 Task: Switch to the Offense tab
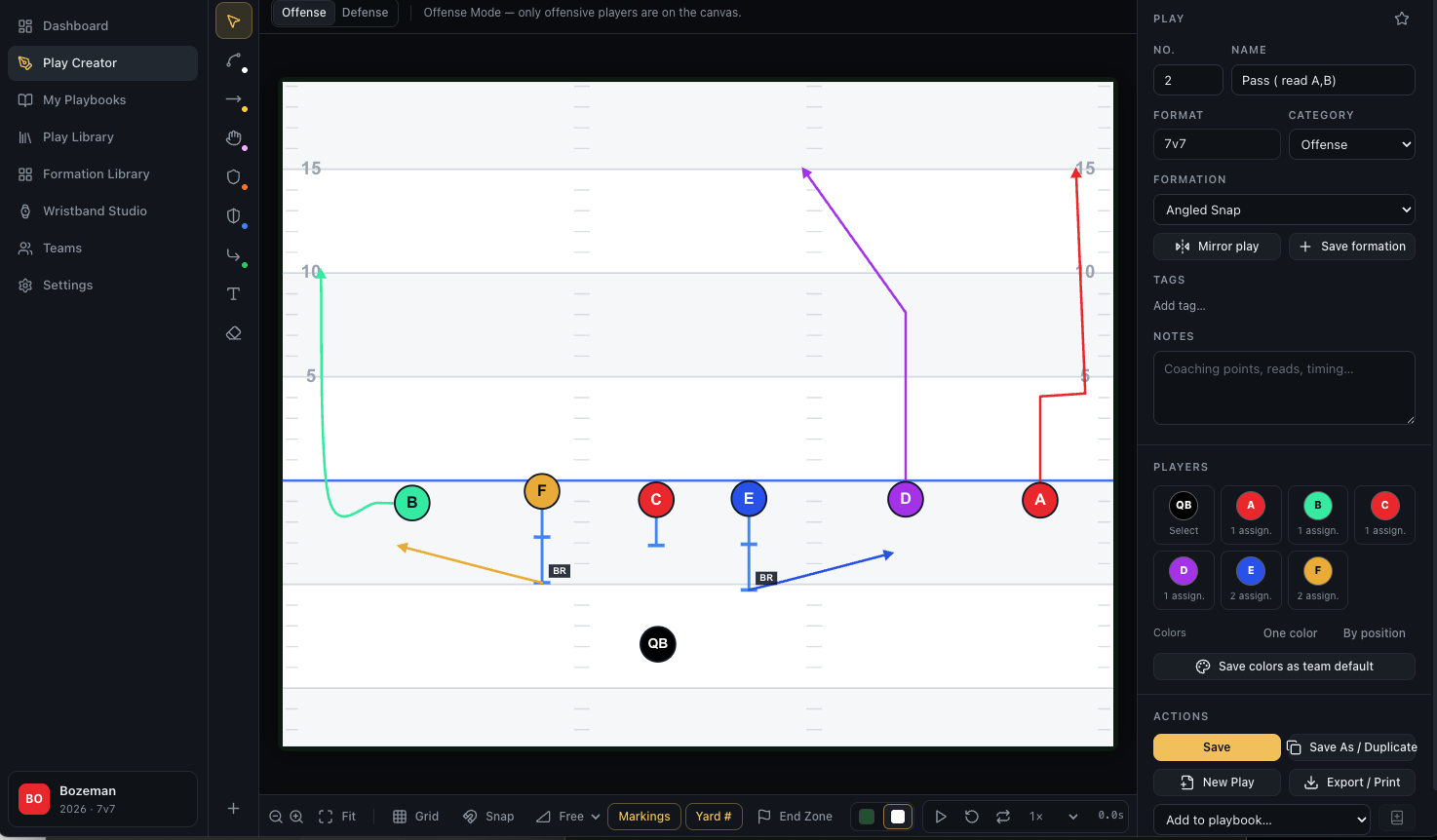304,13
